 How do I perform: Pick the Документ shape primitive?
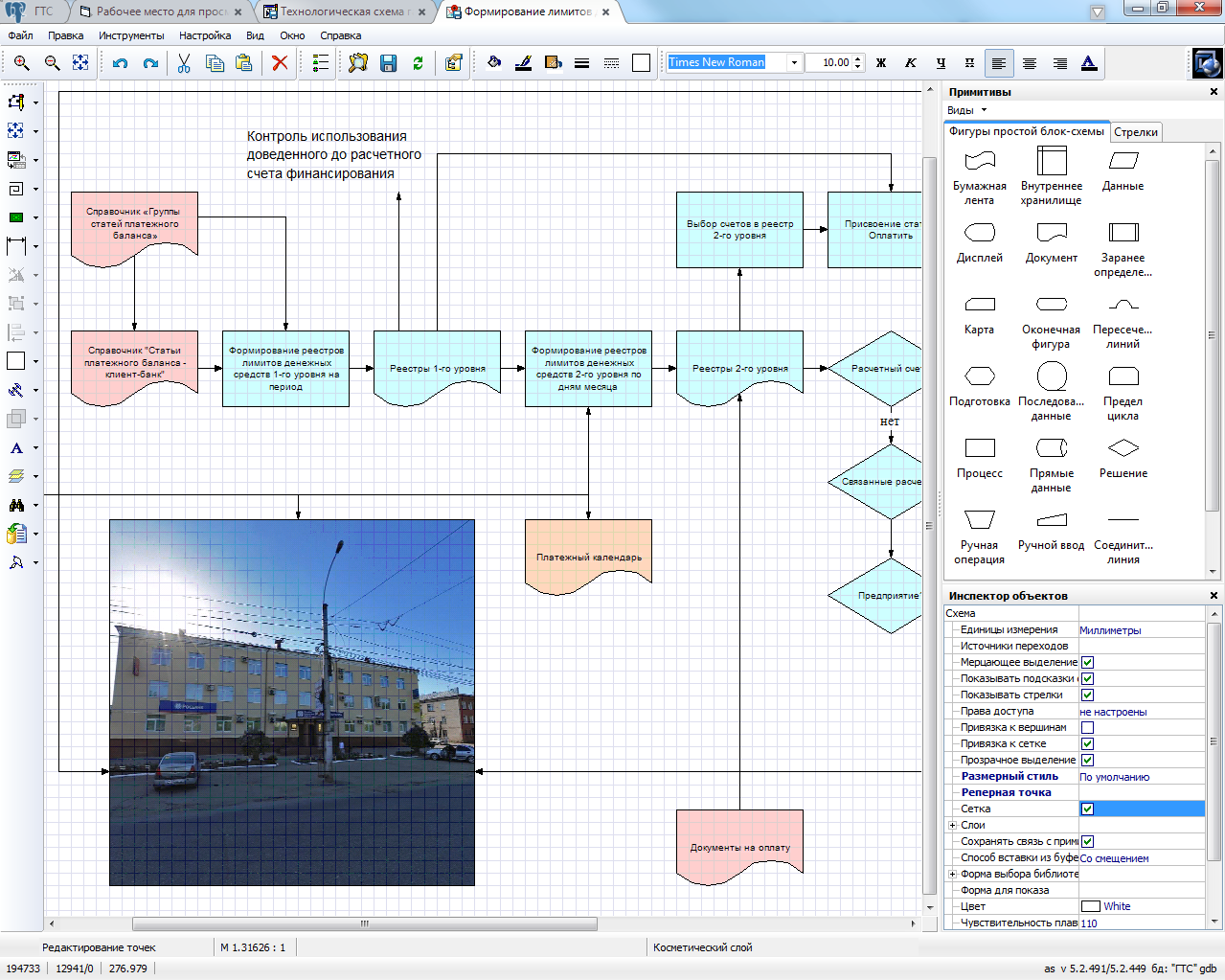[1051, 233]
